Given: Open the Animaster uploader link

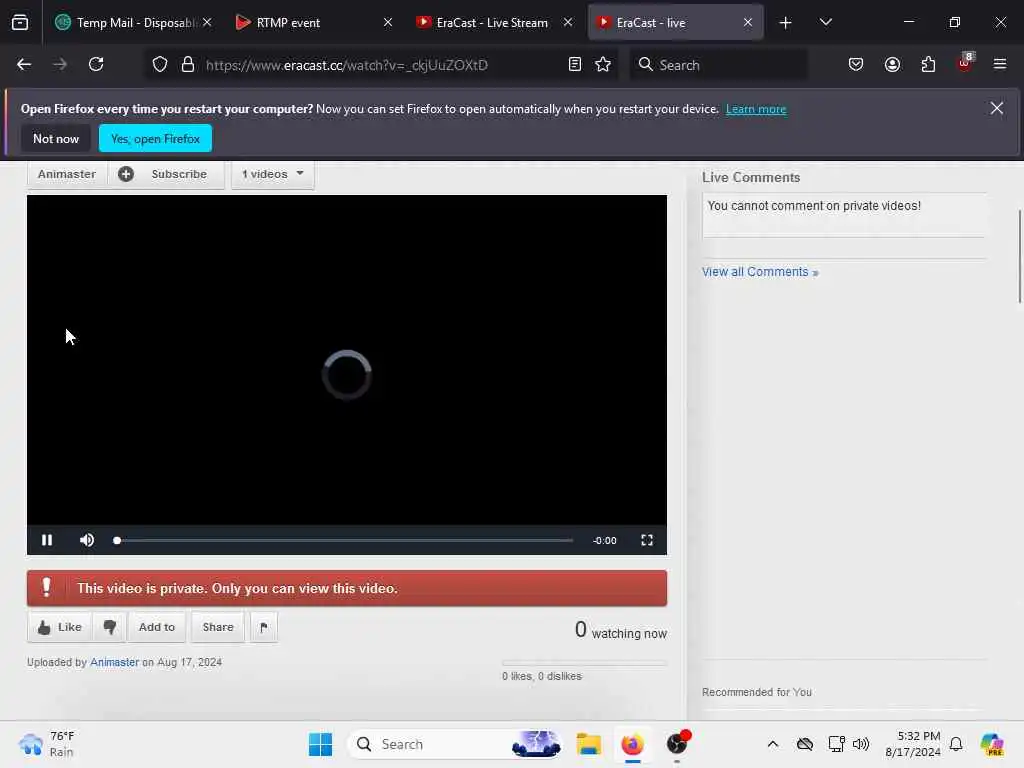Looking at the screenshot, I should (x=114, y=662).
